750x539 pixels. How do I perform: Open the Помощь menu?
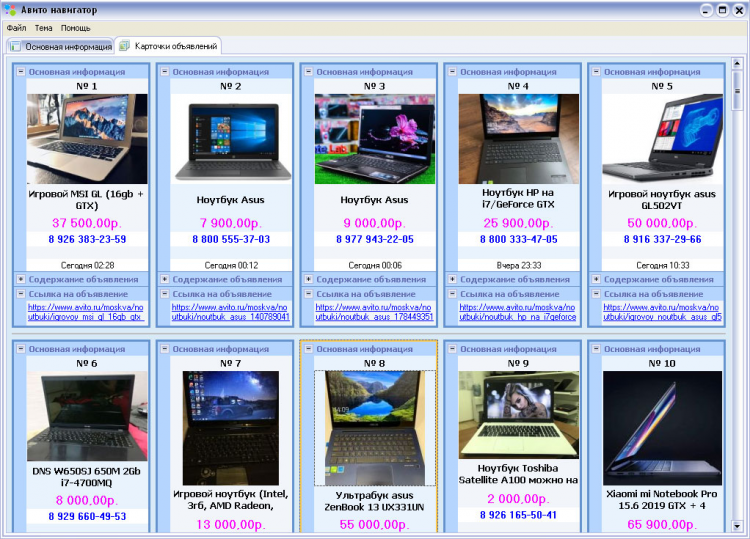76,28
